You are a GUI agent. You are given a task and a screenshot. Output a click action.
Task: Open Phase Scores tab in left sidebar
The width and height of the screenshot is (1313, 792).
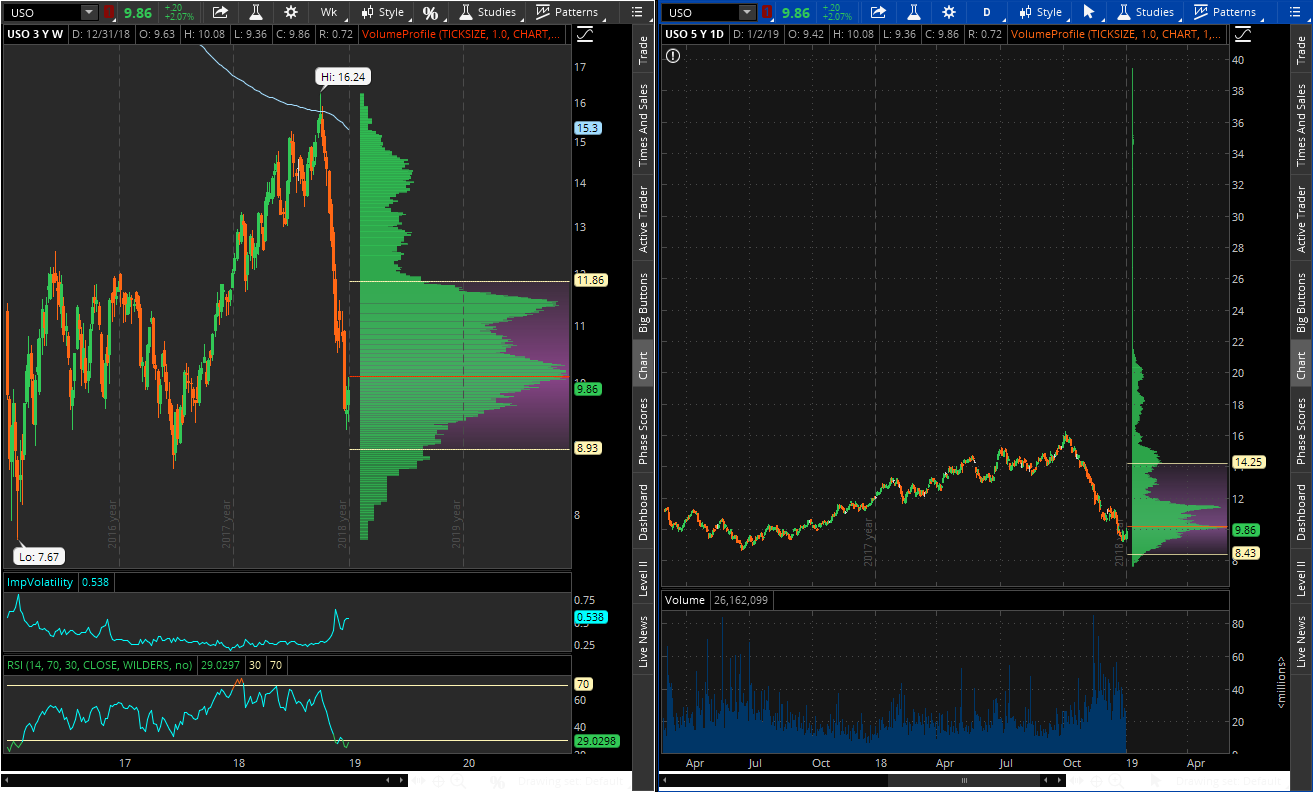point(643,431)
